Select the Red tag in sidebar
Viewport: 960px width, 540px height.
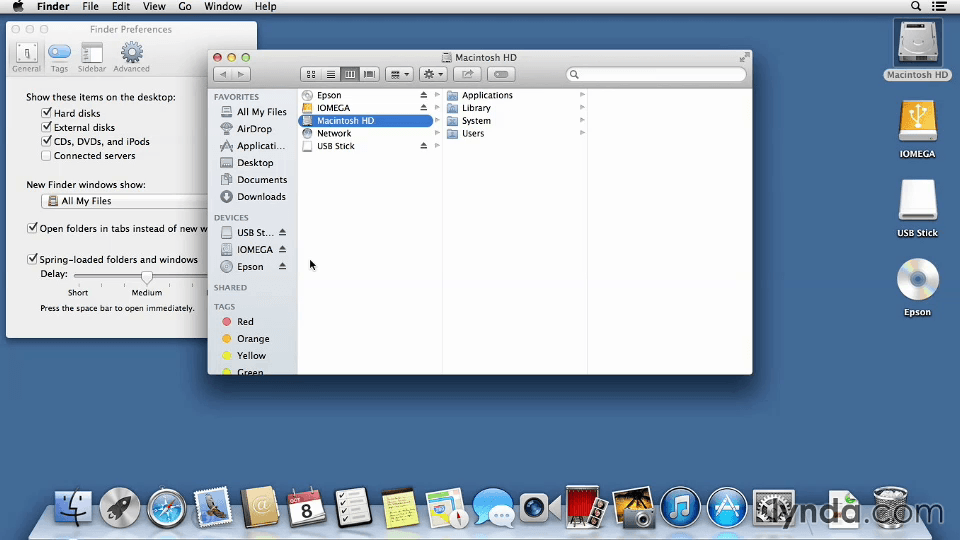pos(238,321)
